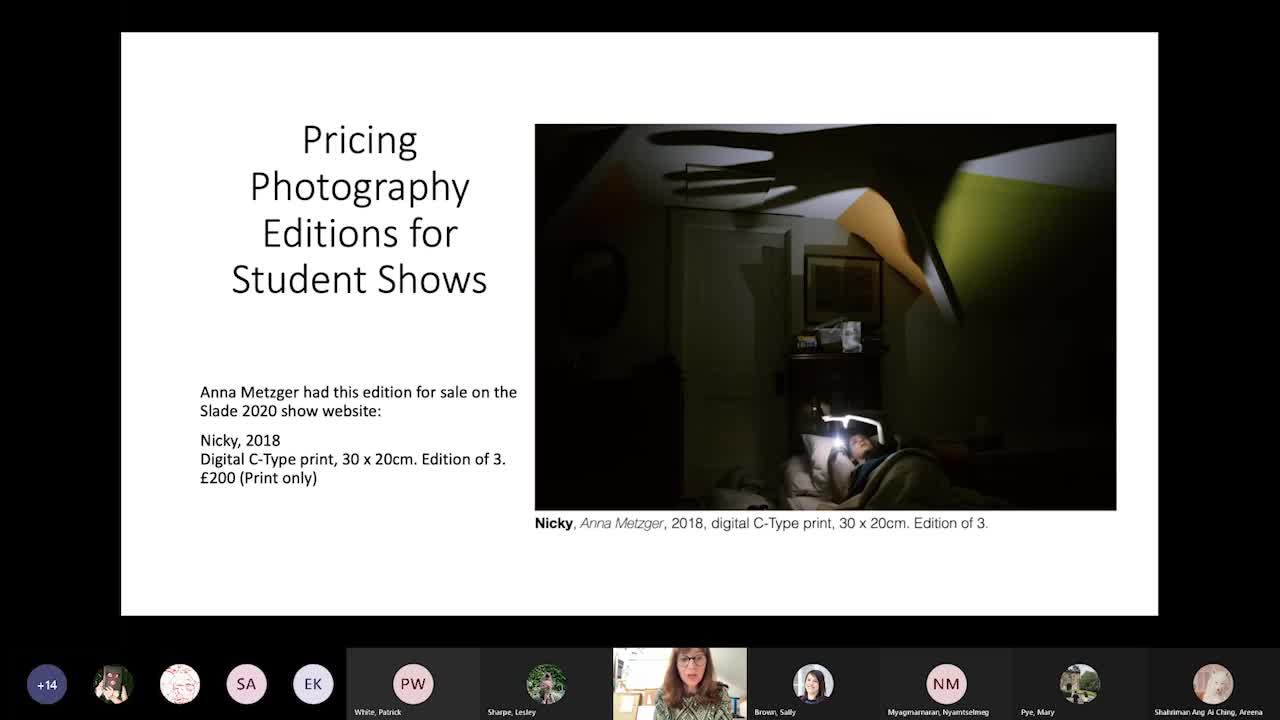Click 'Anna Metzger' italic name in caption
Screen dimensions: 1280x720
pyautogui.click(x=622, y=523)
